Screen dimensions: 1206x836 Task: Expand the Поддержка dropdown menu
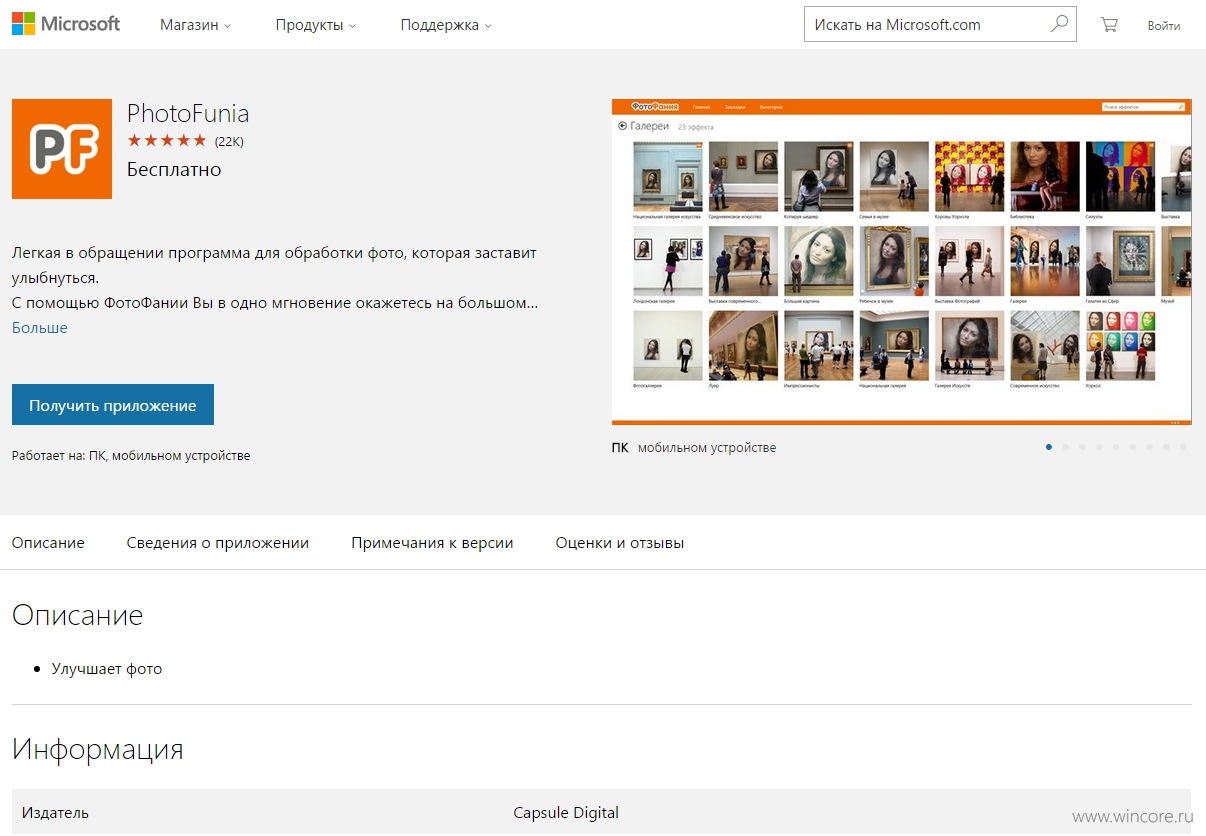446,25
